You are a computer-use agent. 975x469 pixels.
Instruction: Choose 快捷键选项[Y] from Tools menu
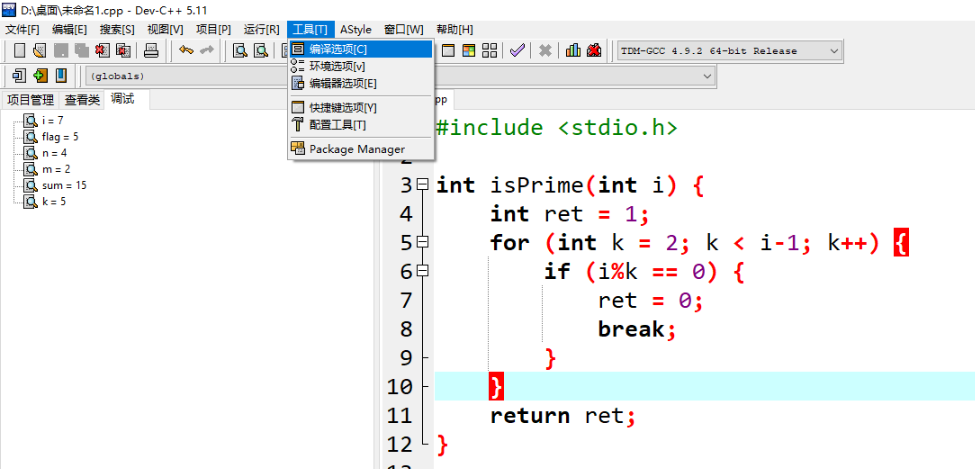tap(361, 108)
